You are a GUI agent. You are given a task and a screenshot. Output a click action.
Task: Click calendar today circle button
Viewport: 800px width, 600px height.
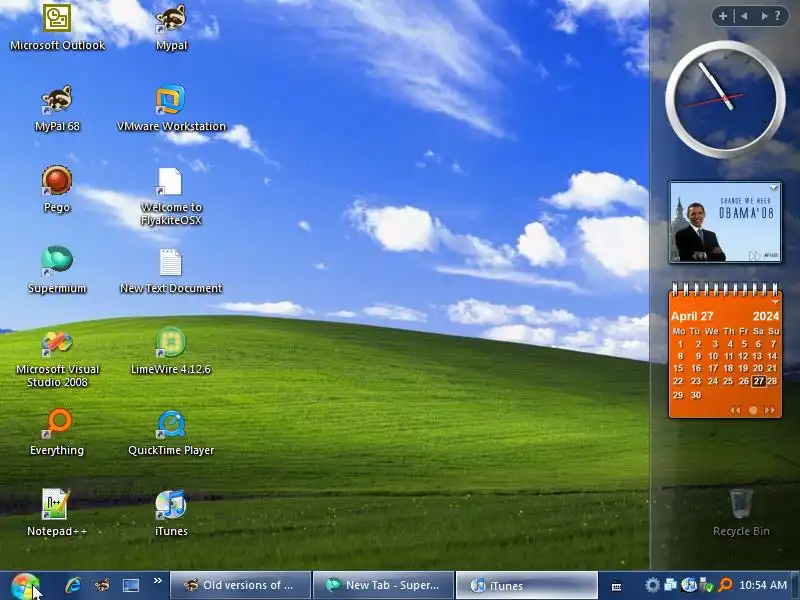(753, 410)
